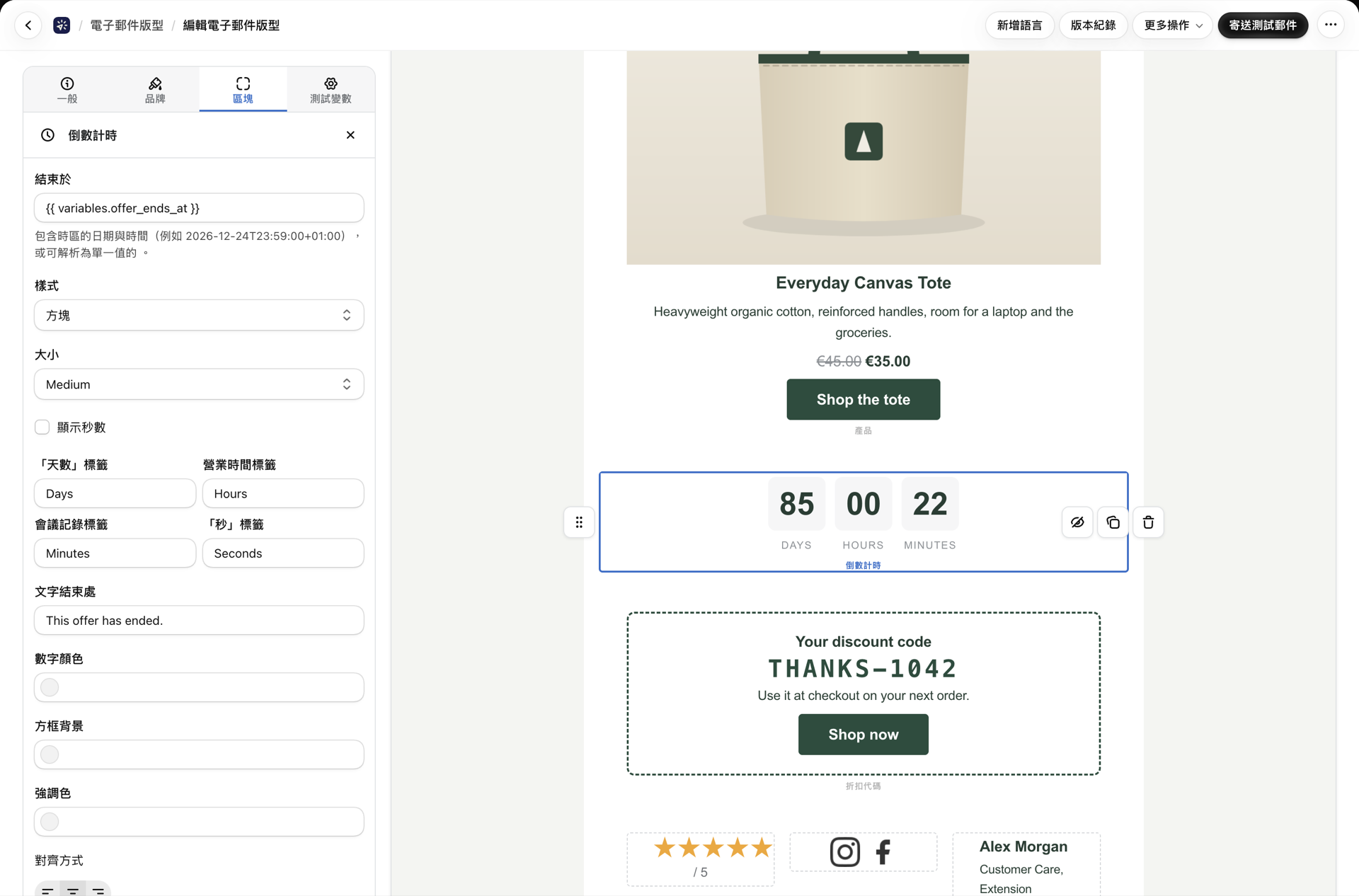The height and width of the screenshot is (896, 1359).
Task: Click the clock icon beside 倒數計時
Action: click(47, 135)
